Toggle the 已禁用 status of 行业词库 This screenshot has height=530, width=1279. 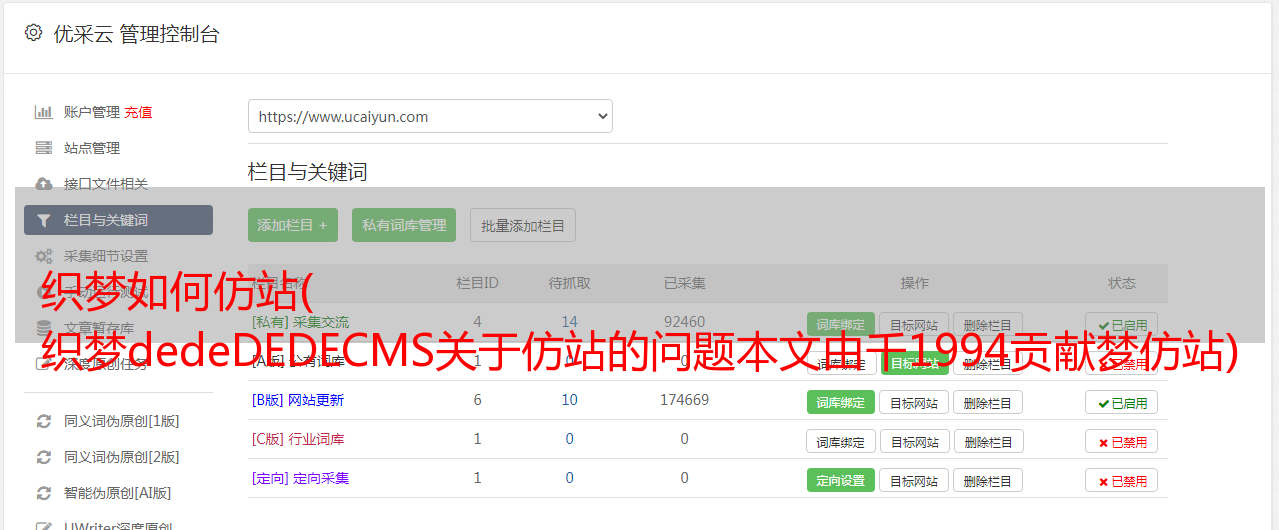(x=1121, y=441)
